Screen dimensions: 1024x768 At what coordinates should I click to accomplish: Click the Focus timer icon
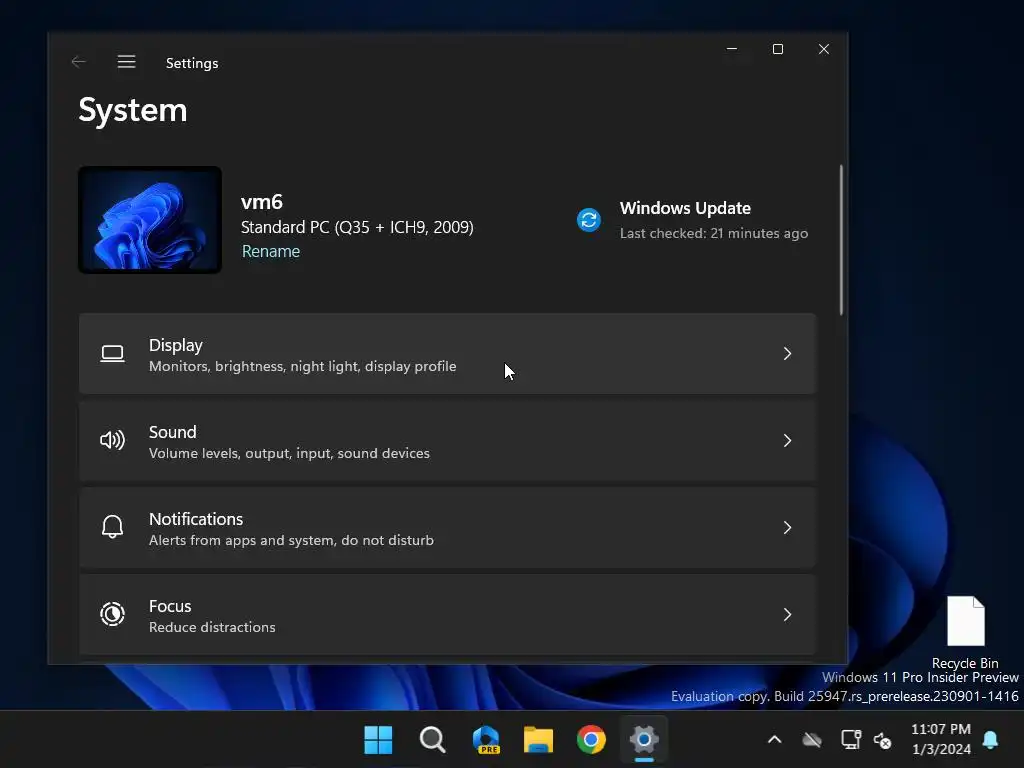(112, 614)
